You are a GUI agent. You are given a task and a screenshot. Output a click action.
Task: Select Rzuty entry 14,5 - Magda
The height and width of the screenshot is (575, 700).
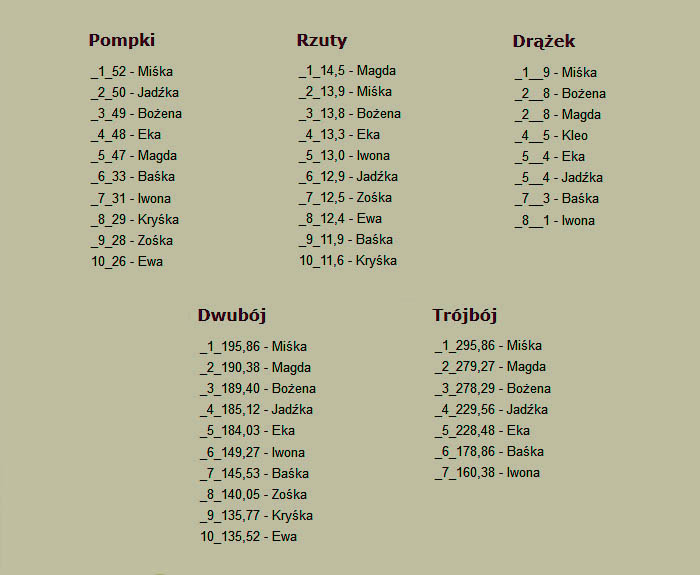click(x=347, y=71)
